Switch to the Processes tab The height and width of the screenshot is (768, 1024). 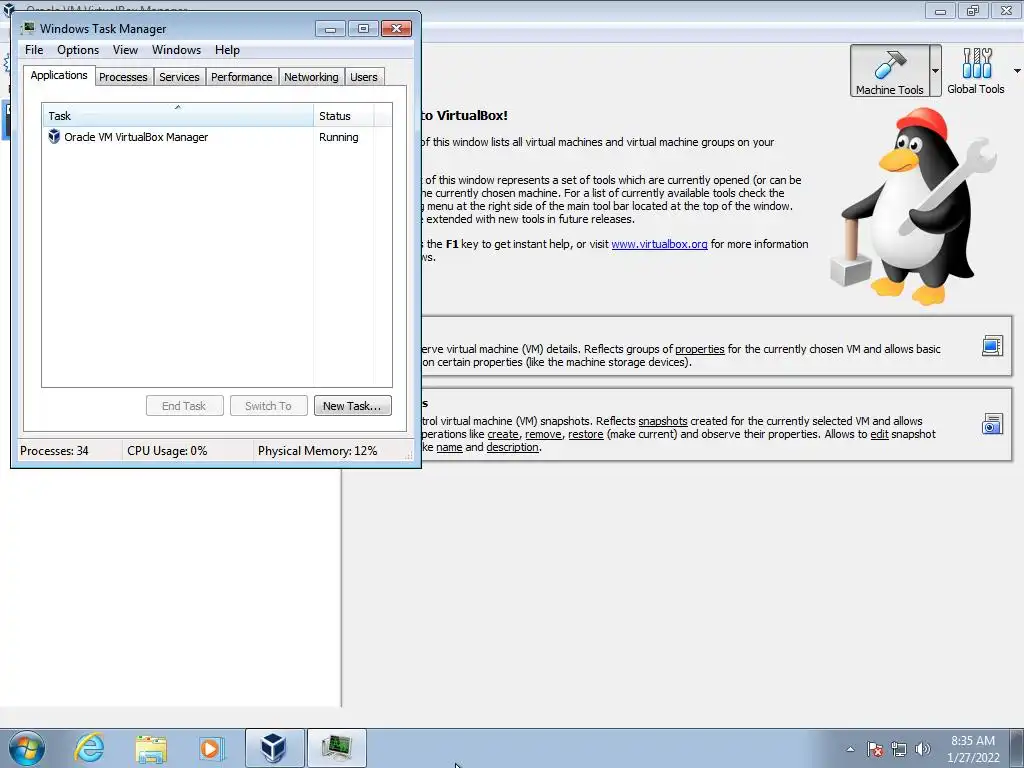click(x=123, y=77)
